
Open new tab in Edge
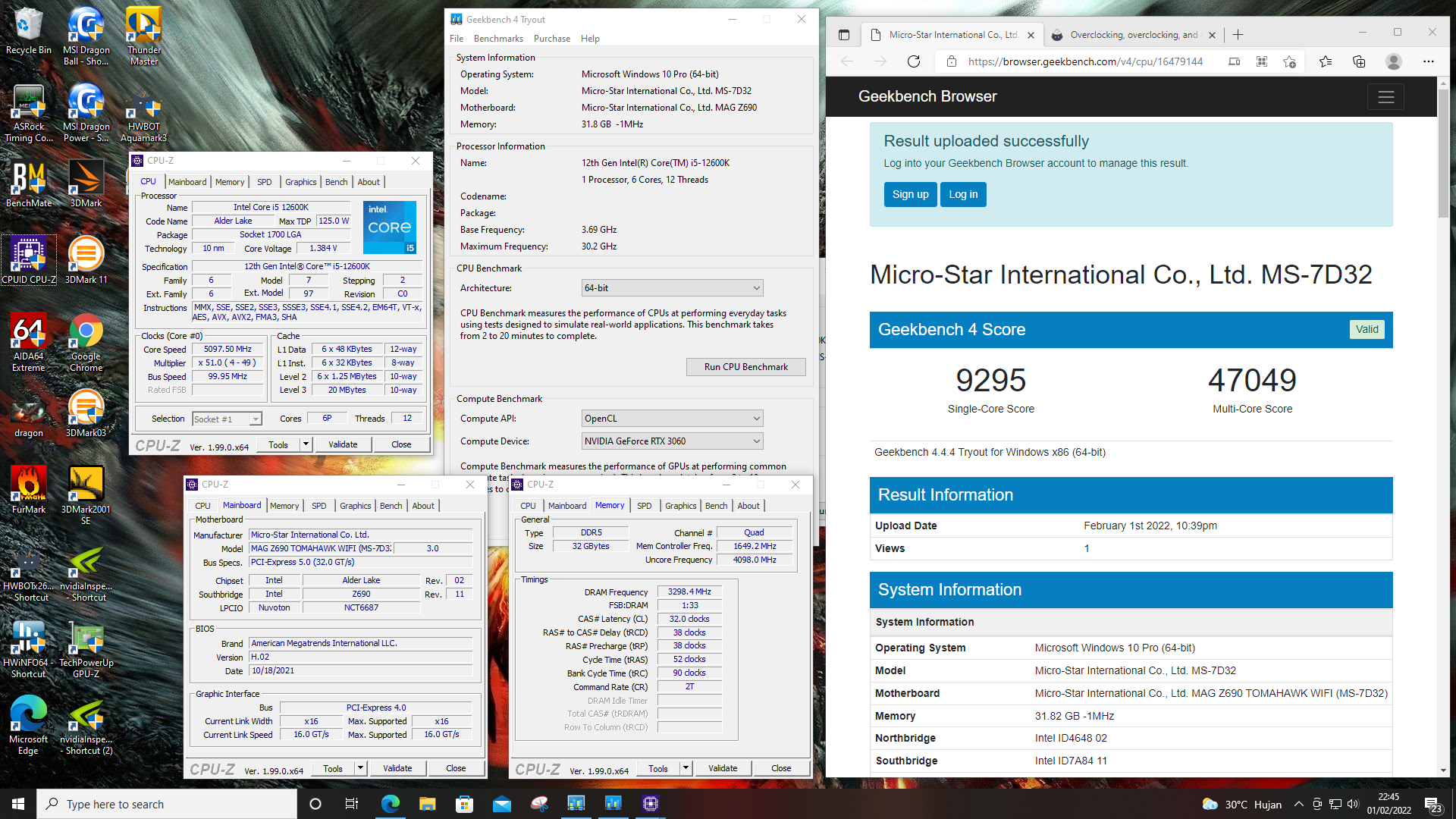click(x=1238, y=35)
